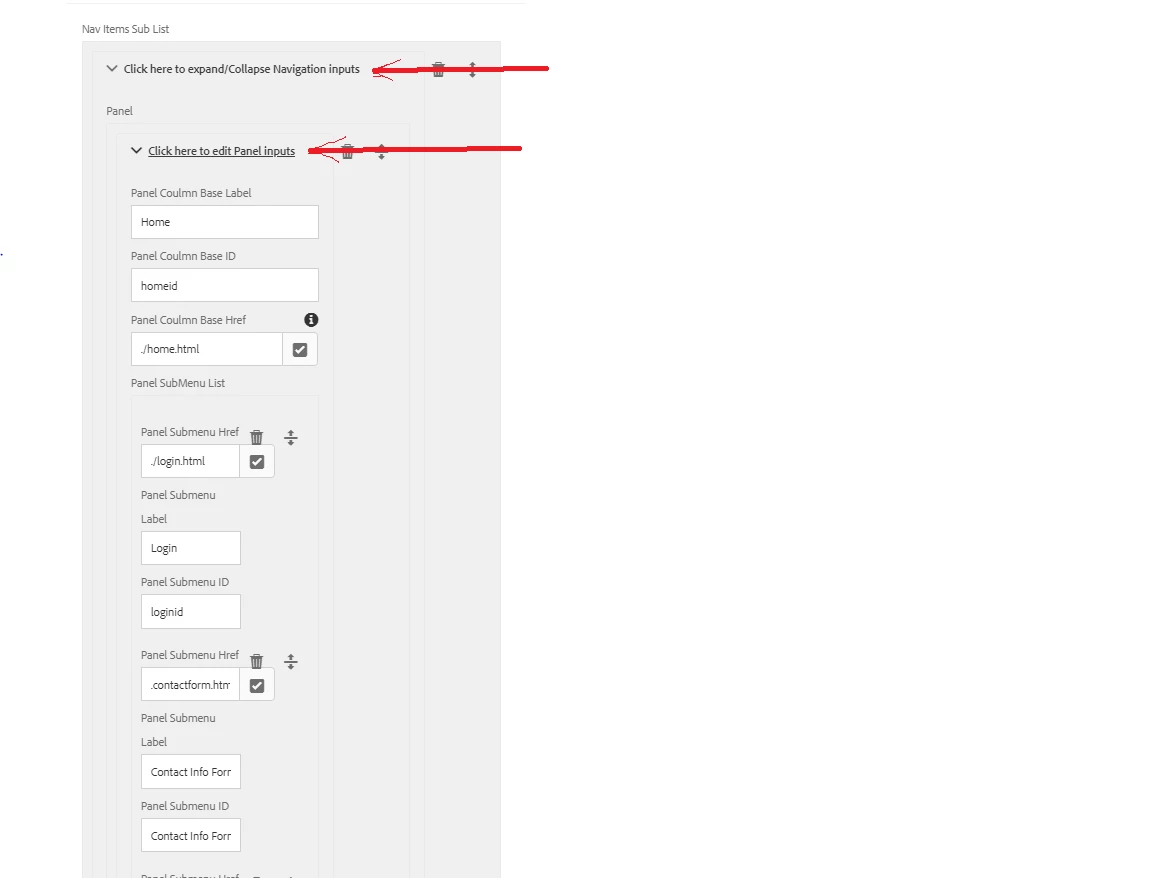Click the homeid Base ID input
The width and height of the screenshot is (1152, 878).
point(225,285)
